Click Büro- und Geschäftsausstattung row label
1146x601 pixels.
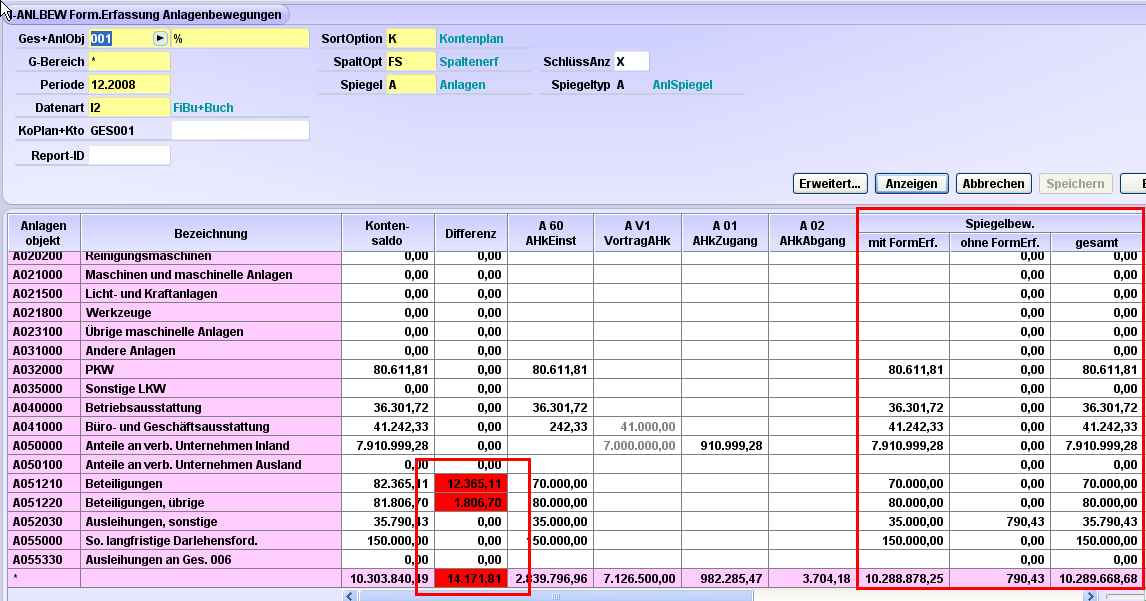pyautogui.click(x=178, y=427)
